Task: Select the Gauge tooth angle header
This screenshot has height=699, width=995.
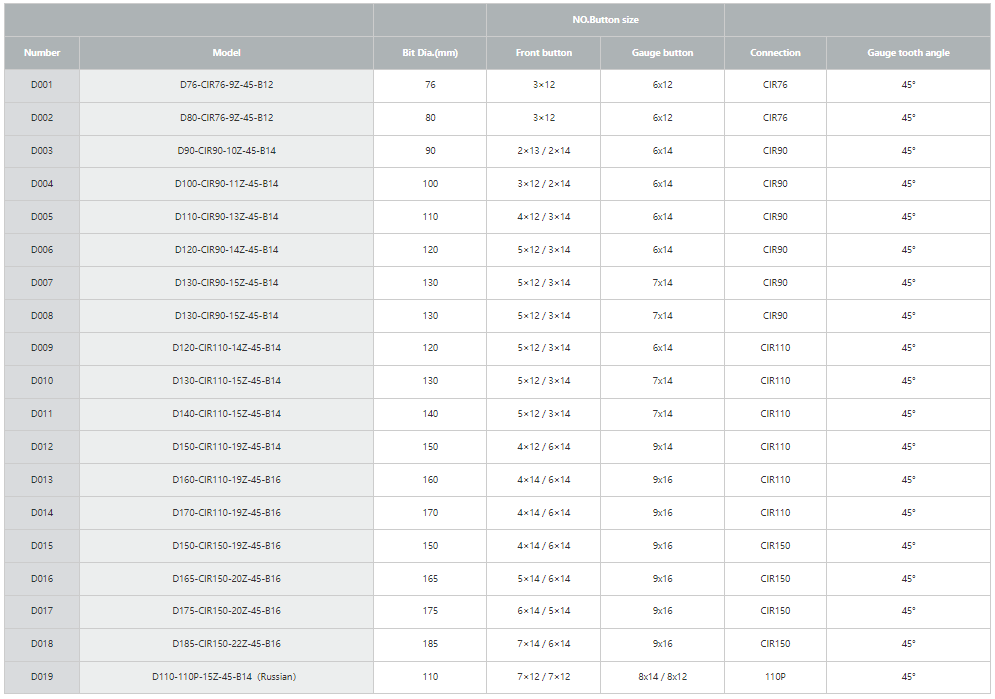Action: [x=909, y=53]
